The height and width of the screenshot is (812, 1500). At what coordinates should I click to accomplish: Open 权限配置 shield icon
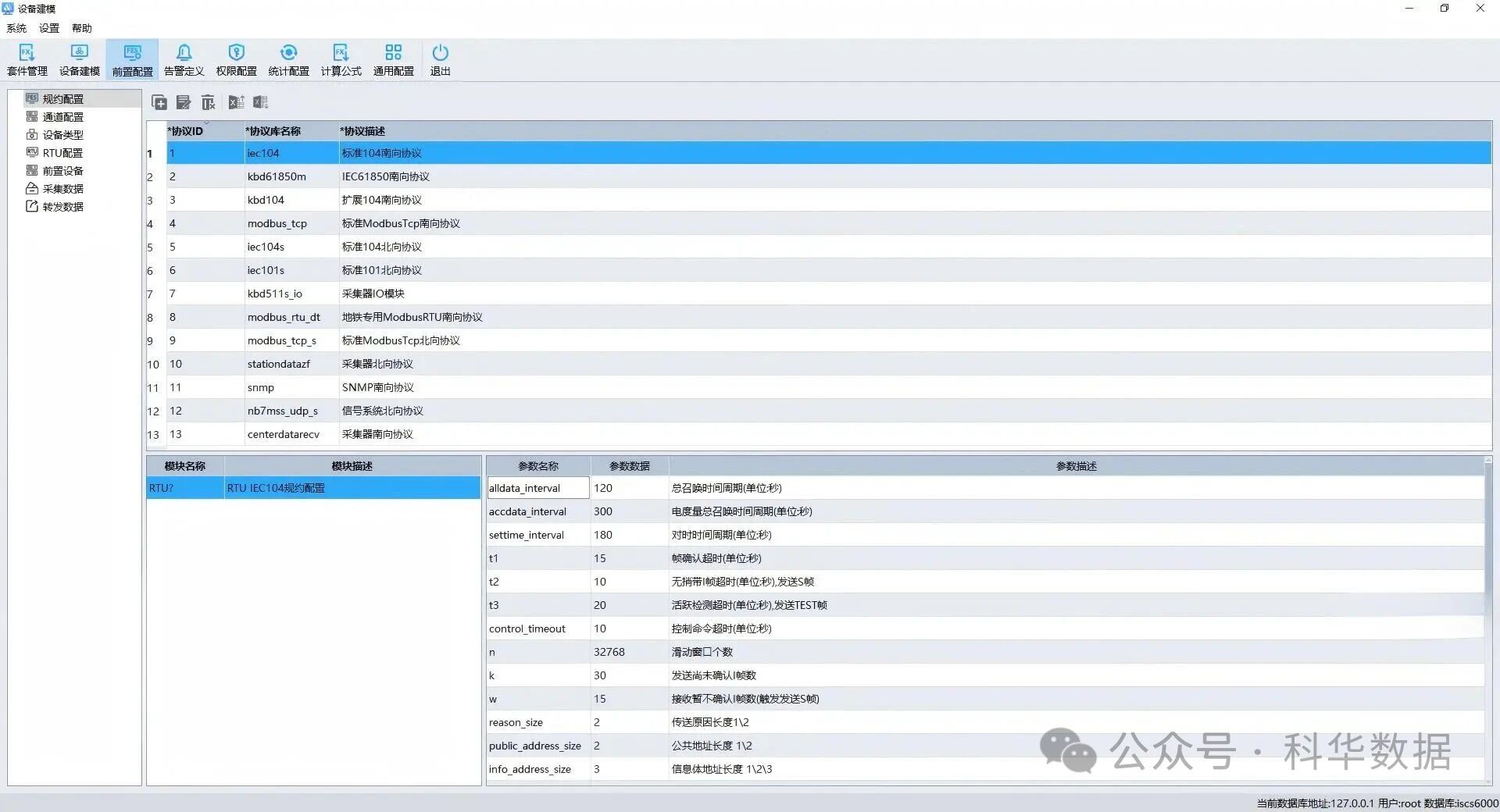pyautogui.click(x=236, y=59)
